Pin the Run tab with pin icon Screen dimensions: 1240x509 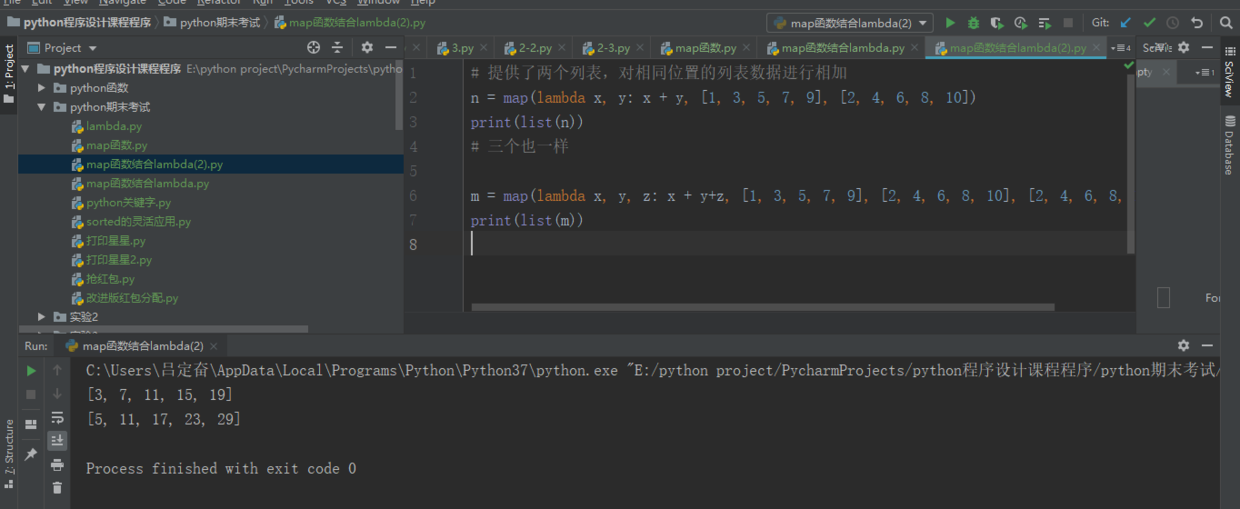pos(31,454)
